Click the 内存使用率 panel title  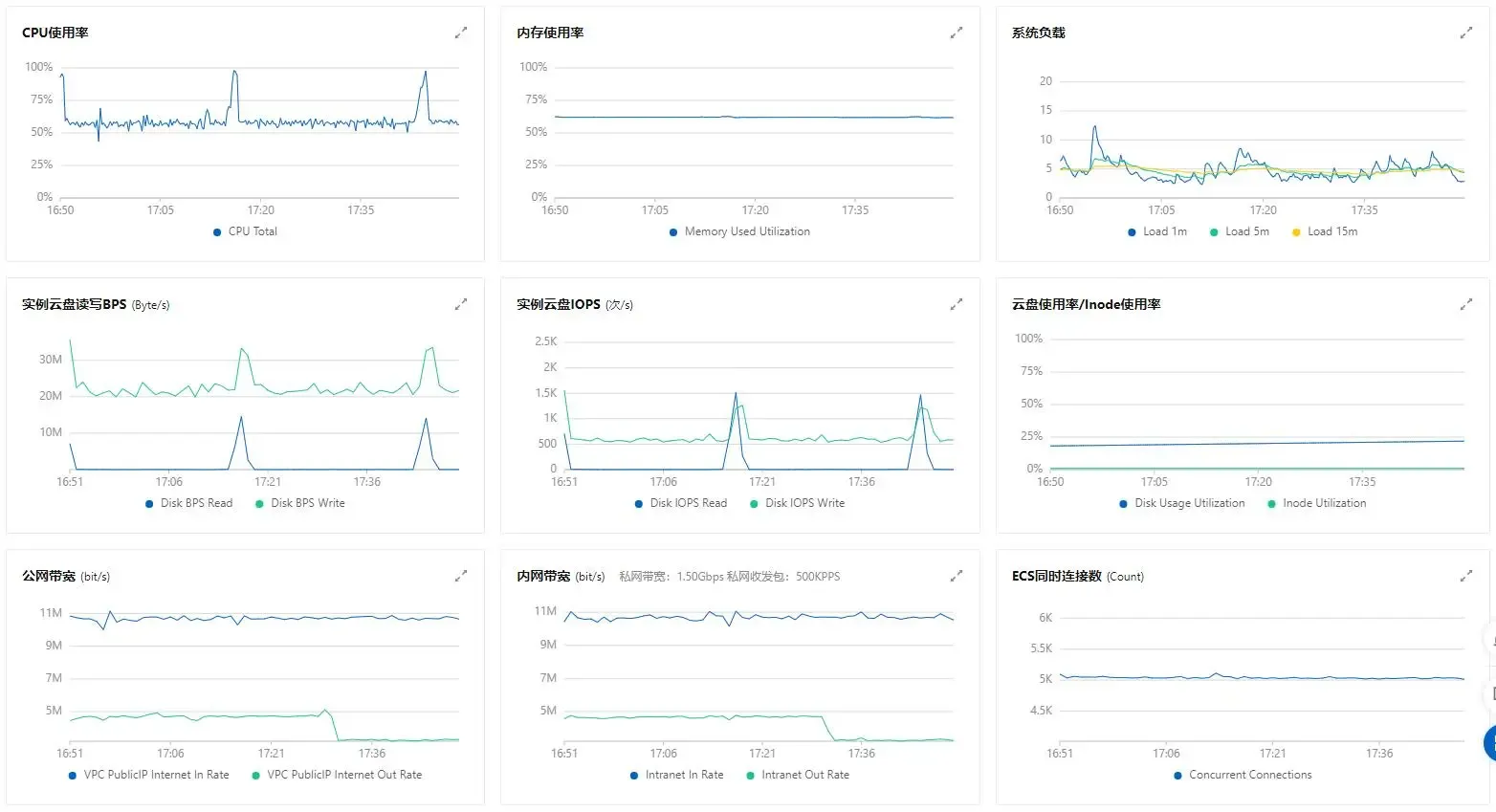(550, 33)
